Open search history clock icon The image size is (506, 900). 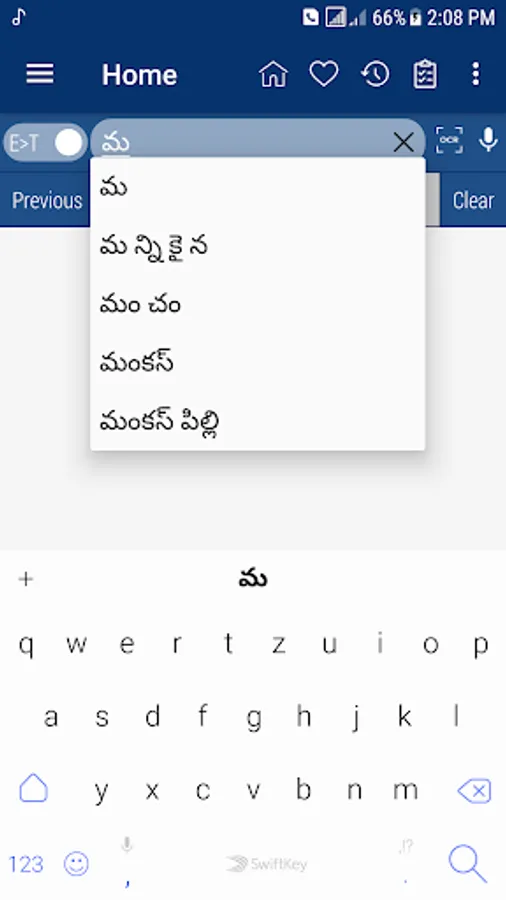click(375, 74)
